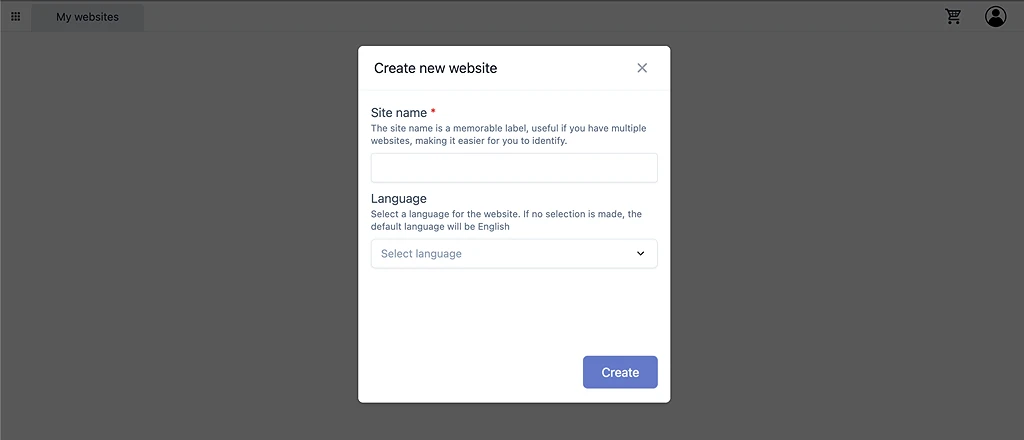Click the chevron arrow in language selector
This screenshot has width=1024, height=440.
pos(641,254)
